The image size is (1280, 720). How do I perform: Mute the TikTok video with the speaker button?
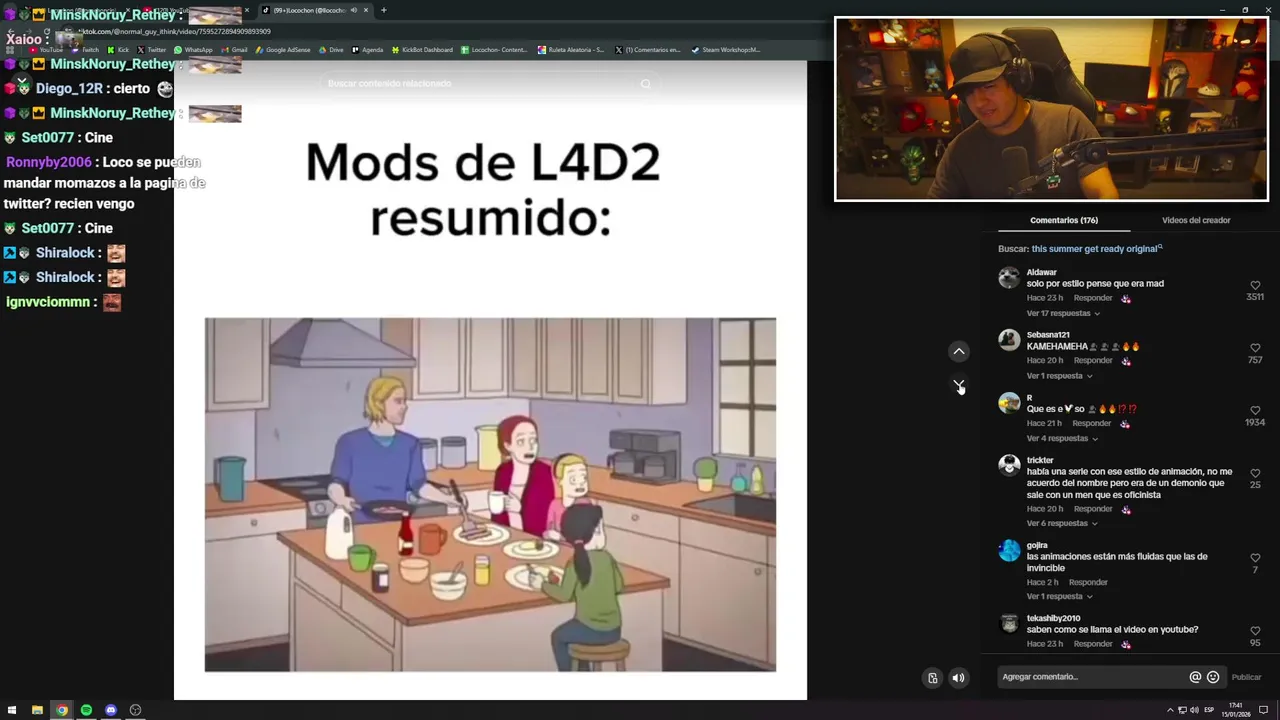click(958, 678)
